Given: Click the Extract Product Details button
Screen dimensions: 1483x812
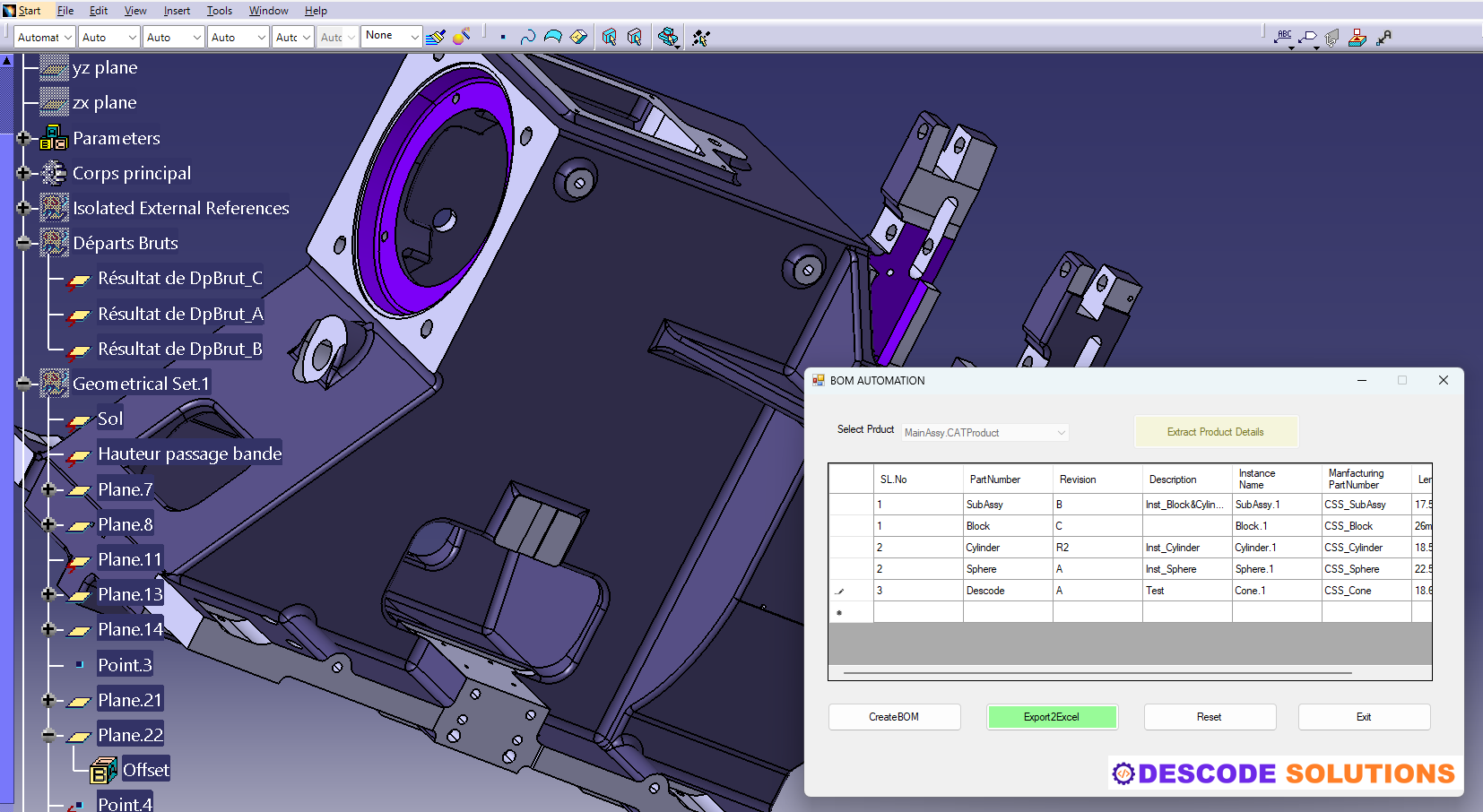Looking at the screenshot, I should pyautogui.click(x=1216, y=431).
